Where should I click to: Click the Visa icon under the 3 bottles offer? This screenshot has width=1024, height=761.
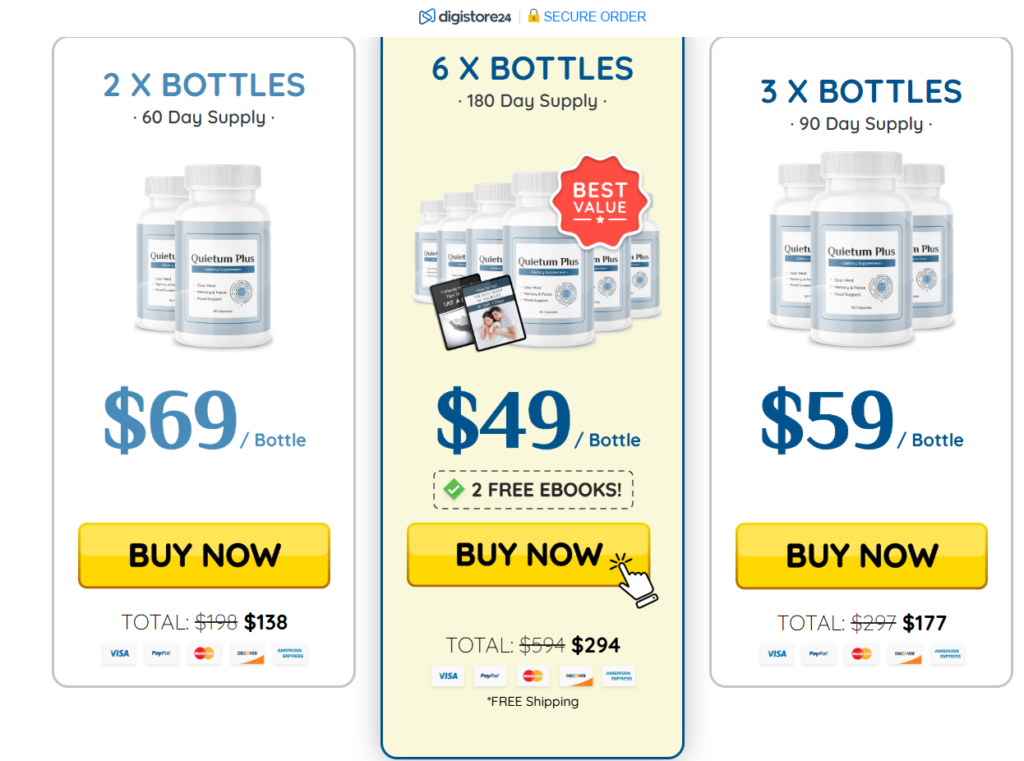(x=776, y=654)
